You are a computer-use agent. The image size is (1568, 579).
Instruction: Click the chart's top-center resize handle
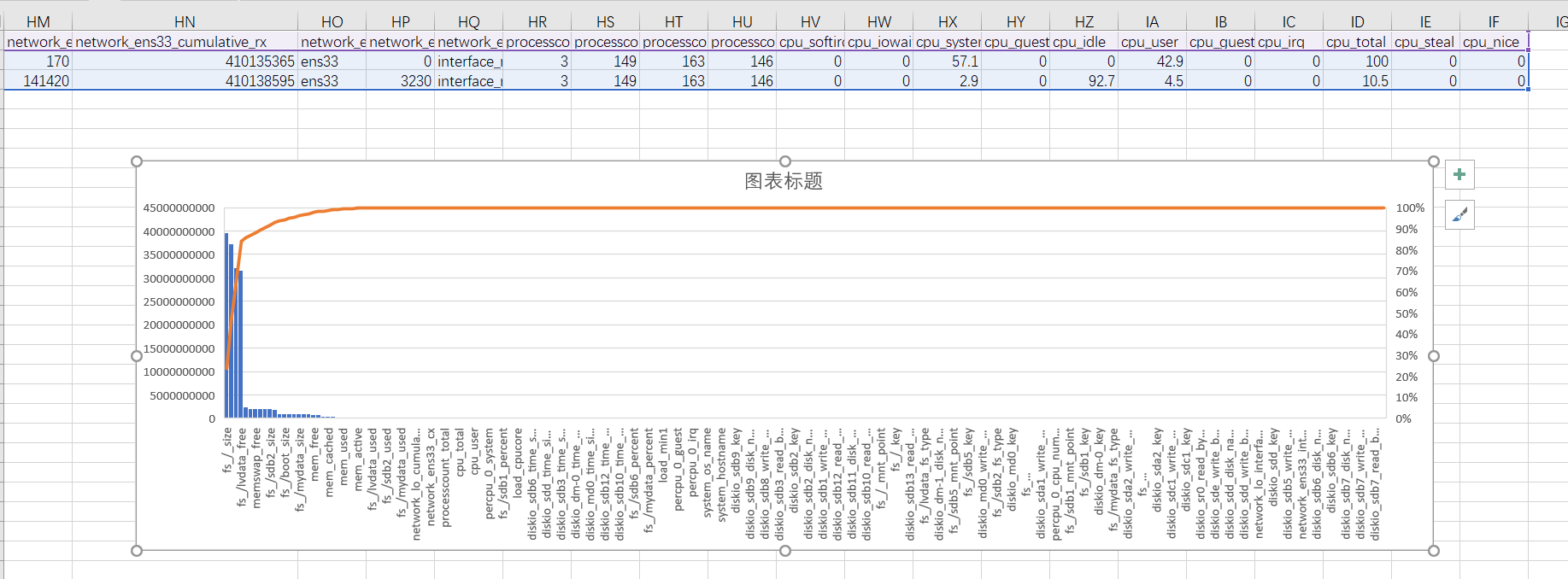[785, 161]
